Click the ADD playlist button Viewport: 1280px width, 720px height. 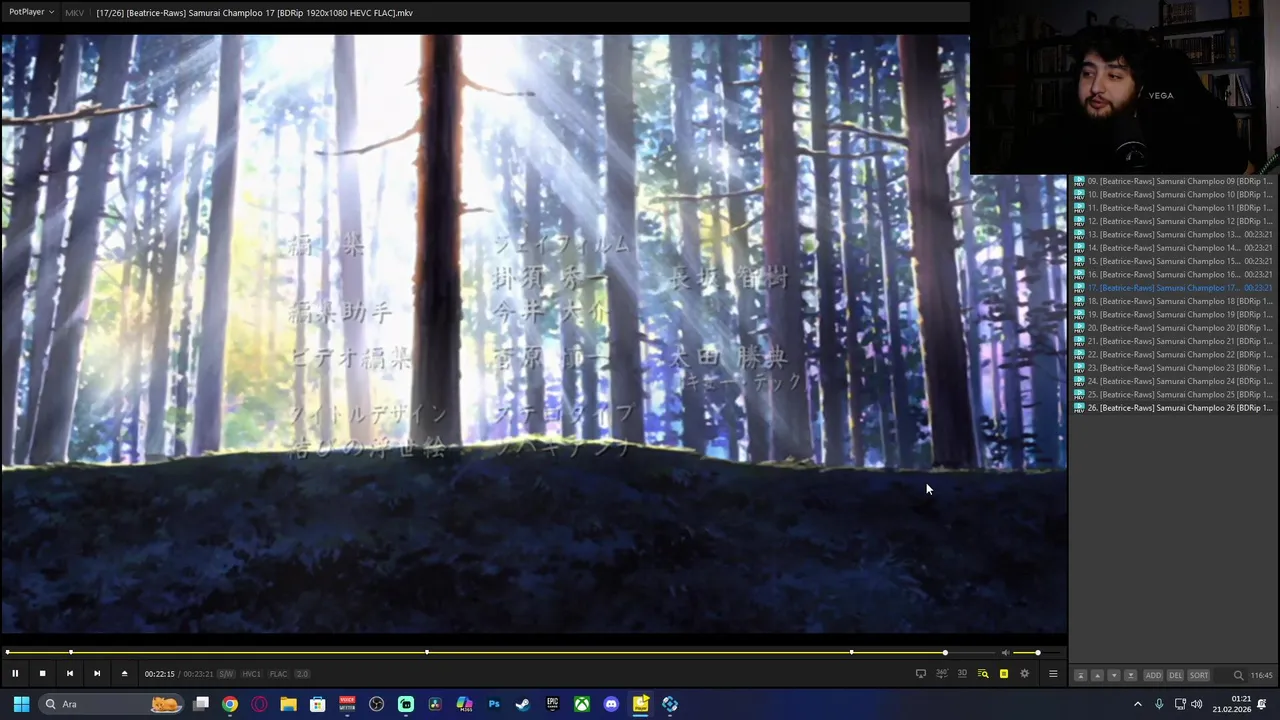click(1153, 676)
